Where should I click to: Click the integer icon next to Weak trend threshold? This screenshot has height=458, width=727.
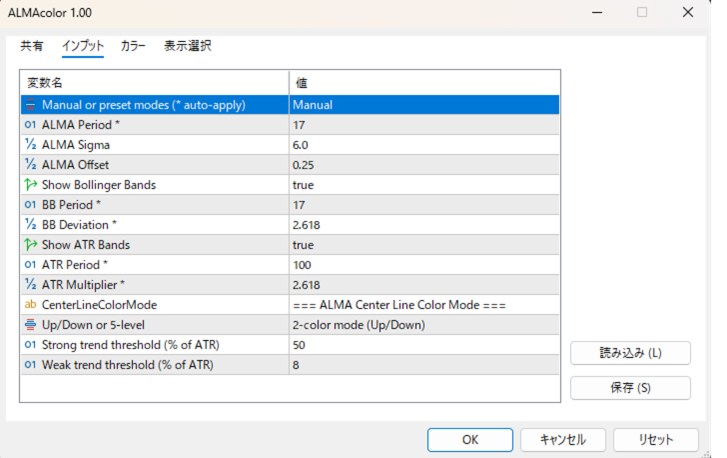[31, 364]
